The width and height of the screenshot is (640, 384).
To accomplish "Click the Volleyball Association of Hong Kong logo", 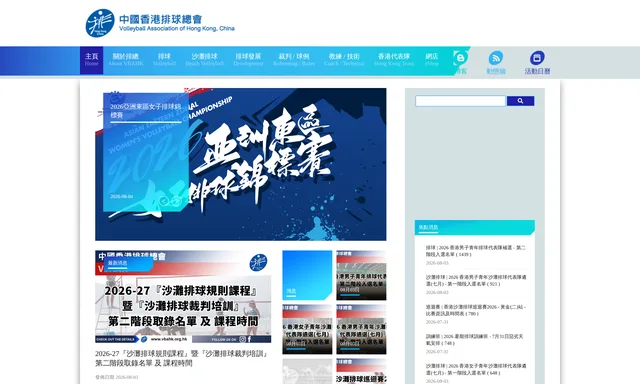I will point(160,23).
